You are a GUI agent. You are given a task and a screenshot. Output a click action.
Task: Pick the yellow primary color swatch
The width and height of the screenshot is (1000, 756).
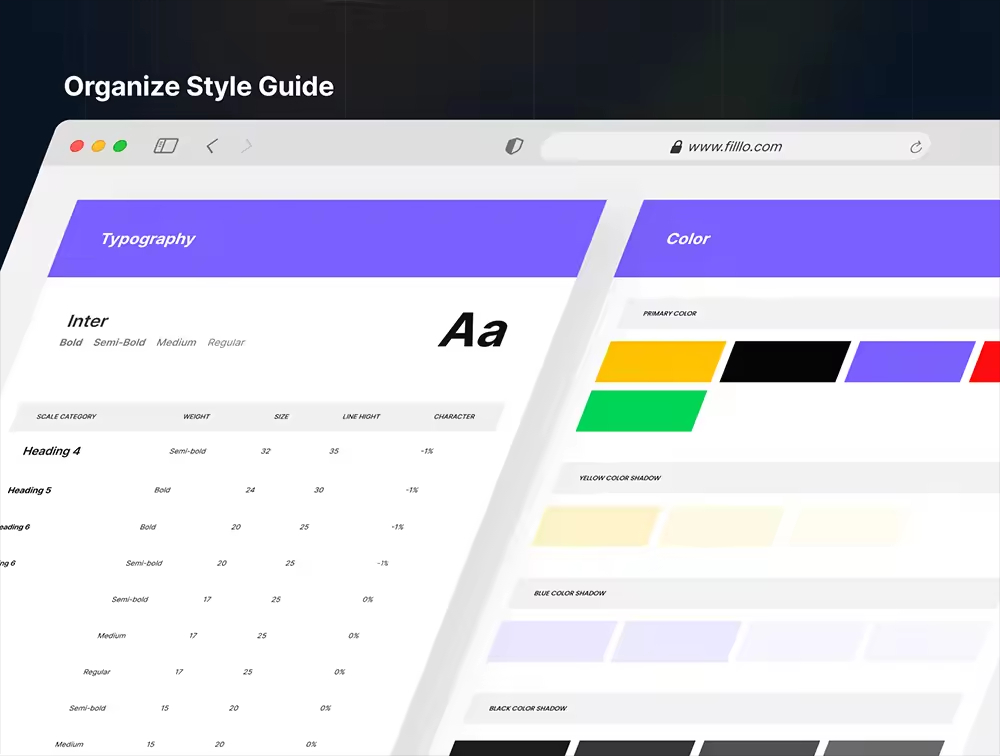point(661,362)
